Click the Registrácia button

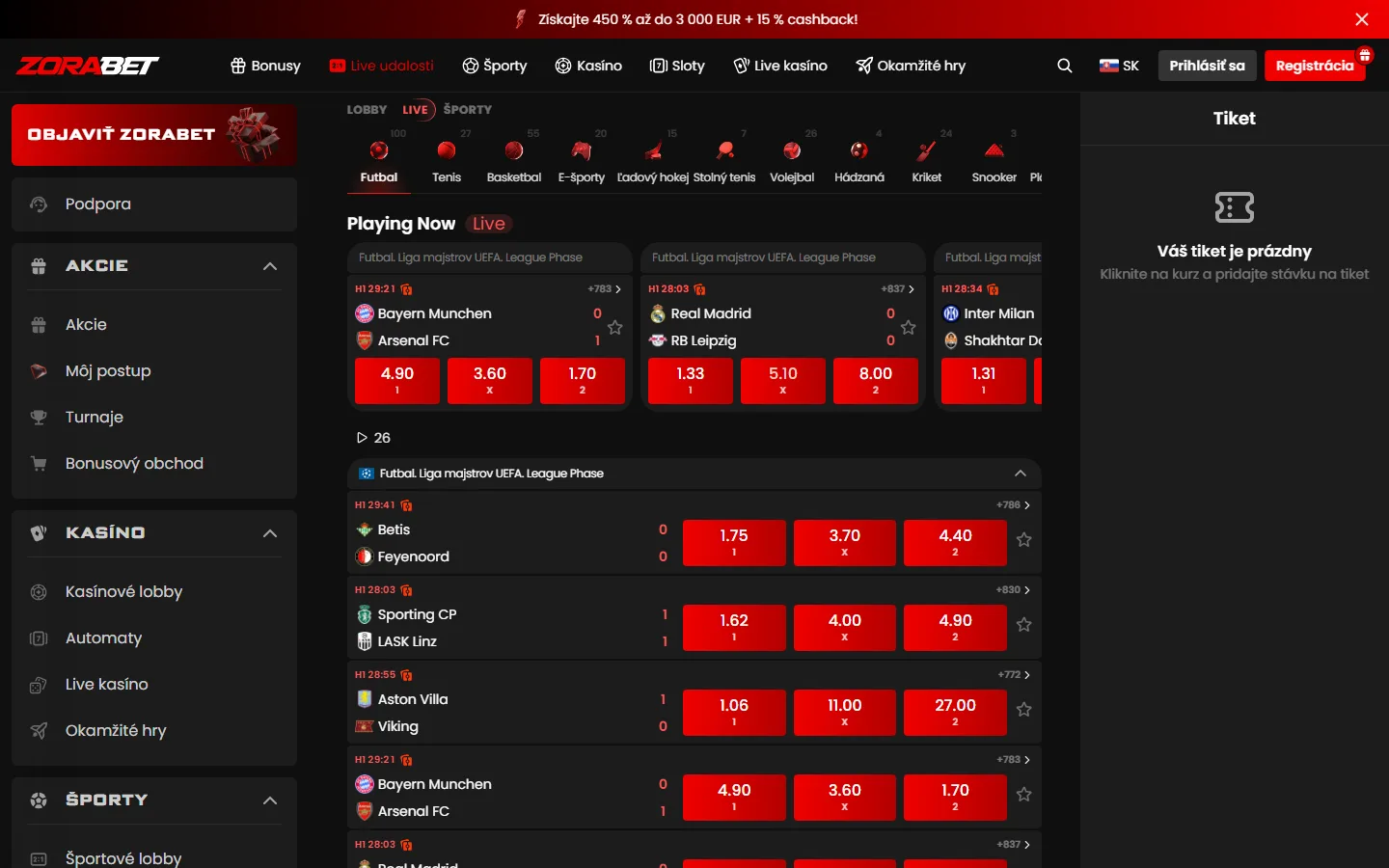pyautogui.click(x=1315, y=66)
